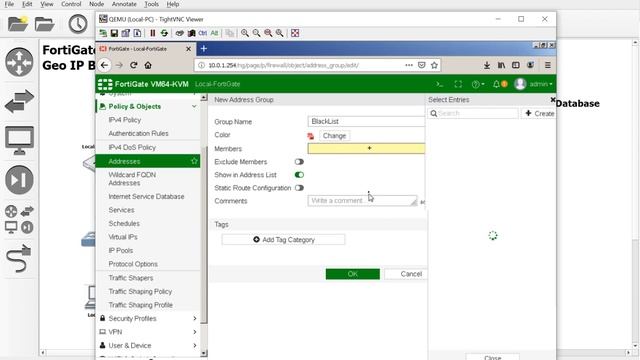This screenshot has width=640, height=360.
Task: Send Ctrl key via TightVNC toolbar
Action: (x=203, y=33)
